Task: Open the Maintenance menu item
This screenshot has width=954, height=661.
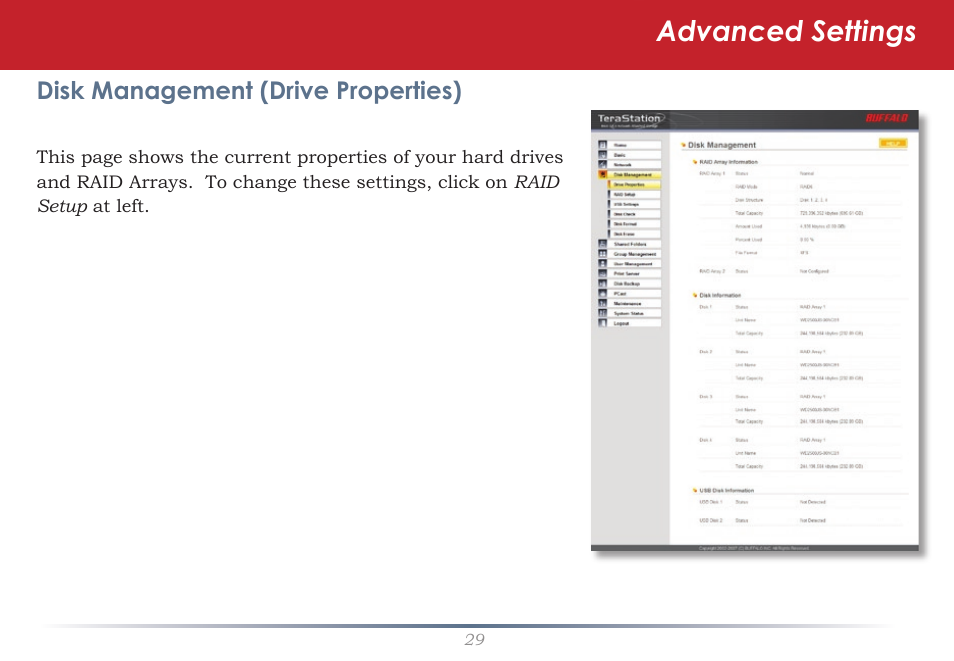Action: pyautogui.click(x=635, y=303)
